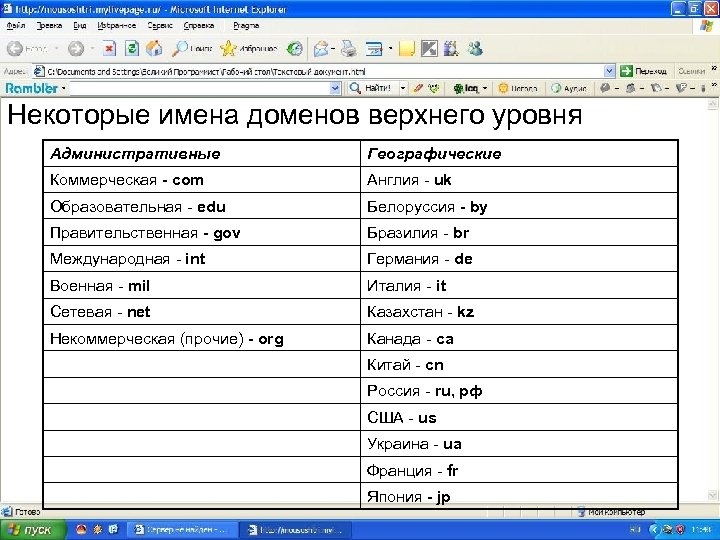Open the Правка menu
The width and height of the screenshot is (720, 540).
[x=49, y=26]
